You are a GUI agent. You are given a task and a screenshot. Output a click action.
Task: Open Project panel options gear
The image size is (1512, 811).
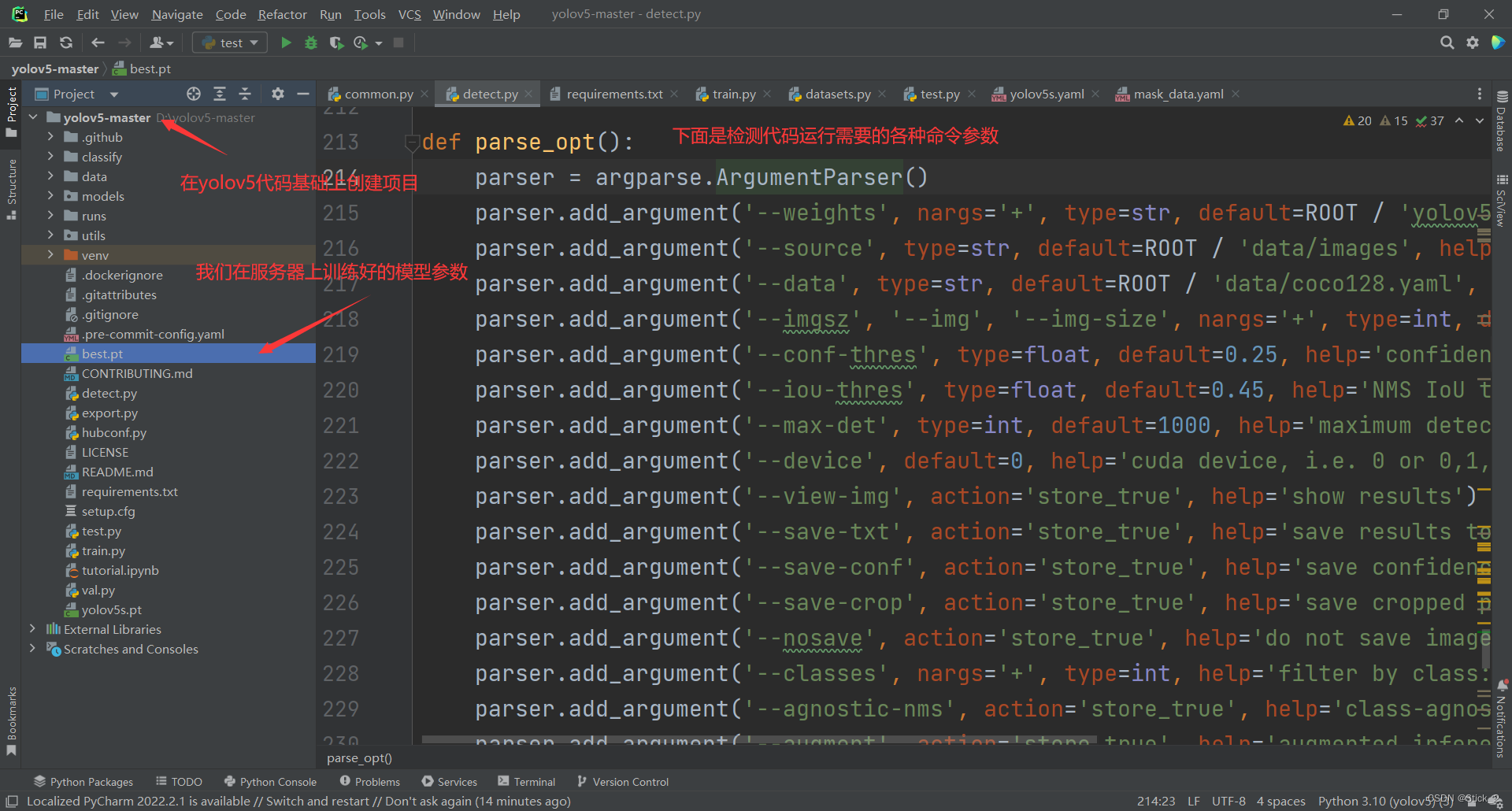[277, 94]
